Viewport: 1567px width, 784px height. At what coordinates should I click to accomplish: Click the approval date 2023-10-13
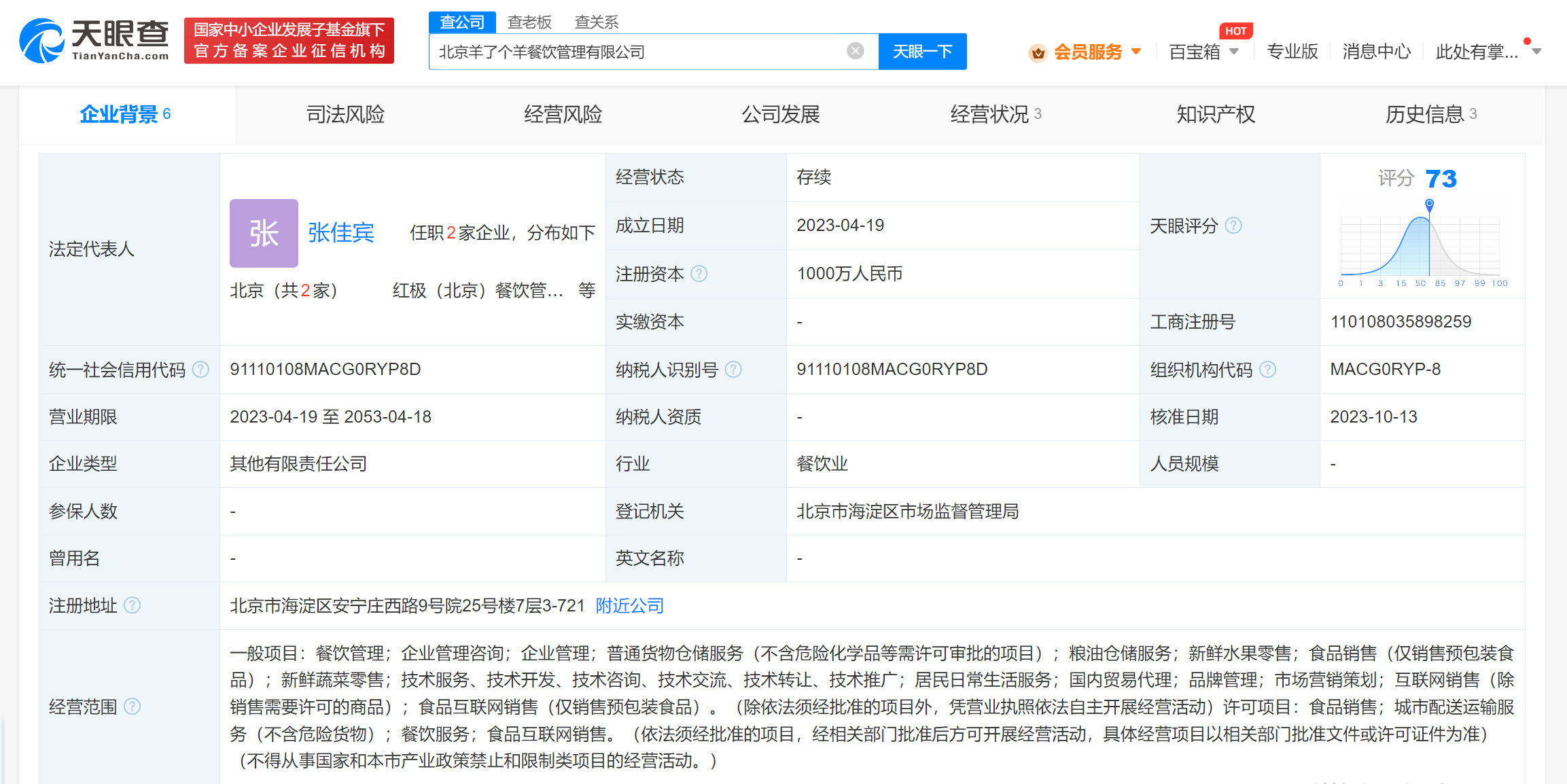tap(1373, 416)
